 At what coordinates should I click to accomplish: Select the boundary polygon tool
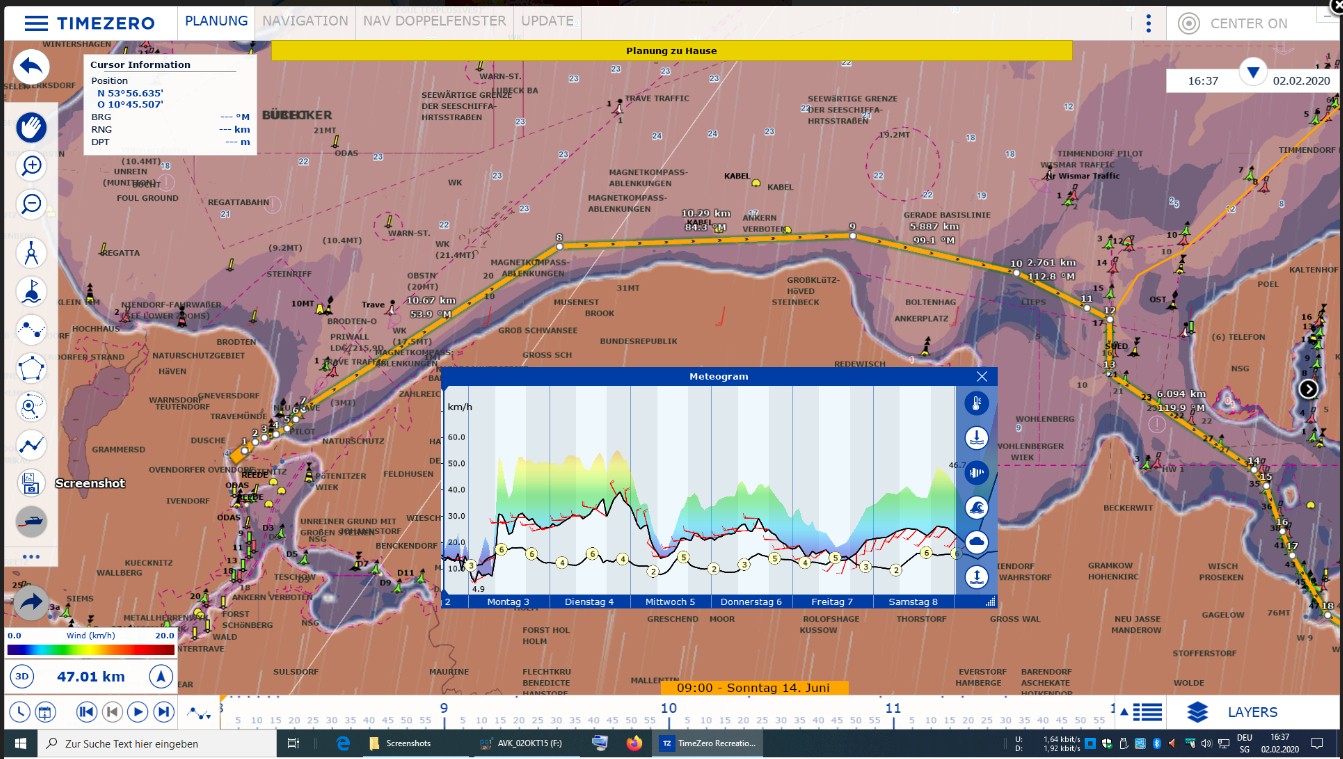[x=31, y=367]
